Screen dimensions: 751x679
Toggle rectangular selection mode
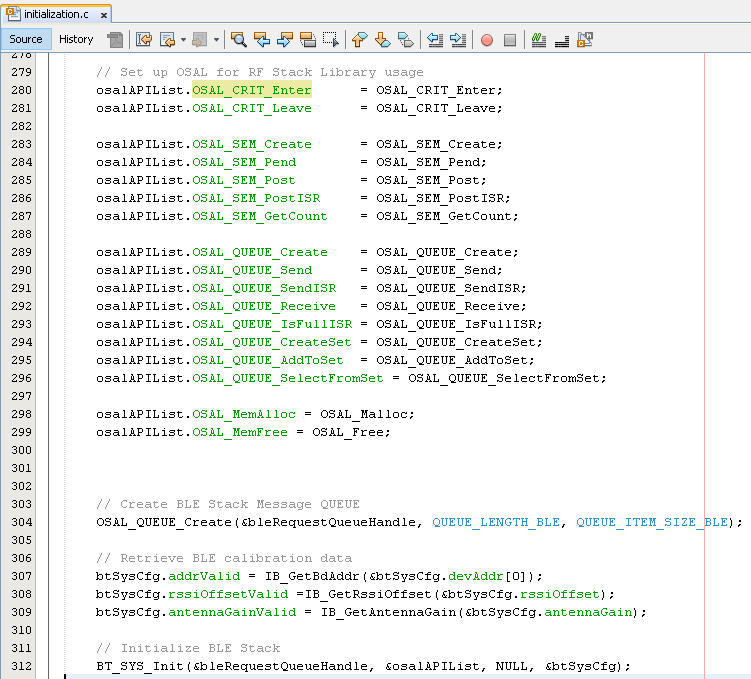[x=331, y=40]
